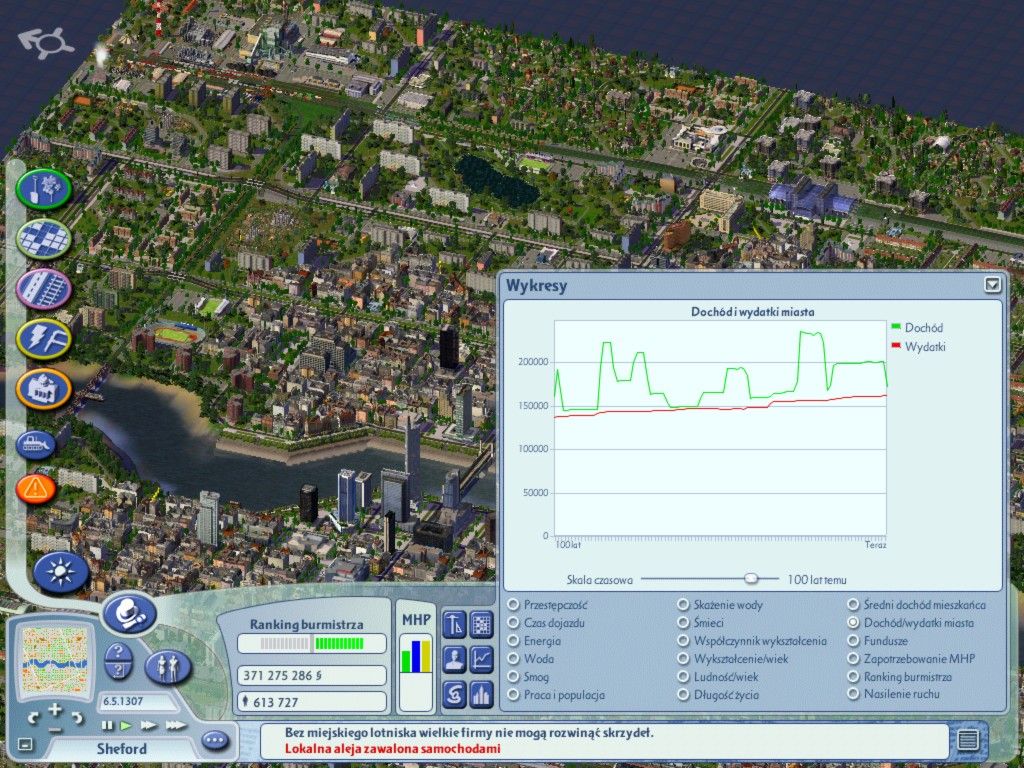The image size is (1024, 768).
Task: Set simulation to fast-forward speed
Action: (x=148, y=725)
